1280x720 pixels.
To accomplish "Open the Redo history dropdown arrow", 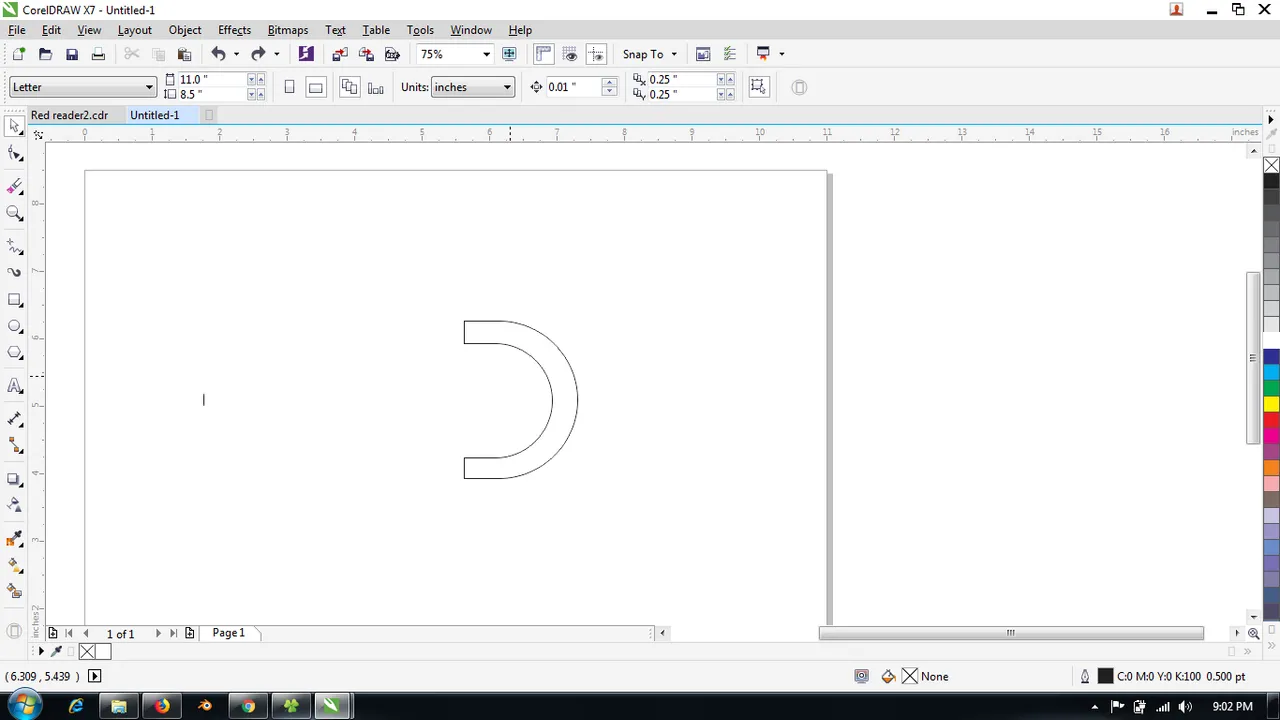I will [x=276, y=54].
